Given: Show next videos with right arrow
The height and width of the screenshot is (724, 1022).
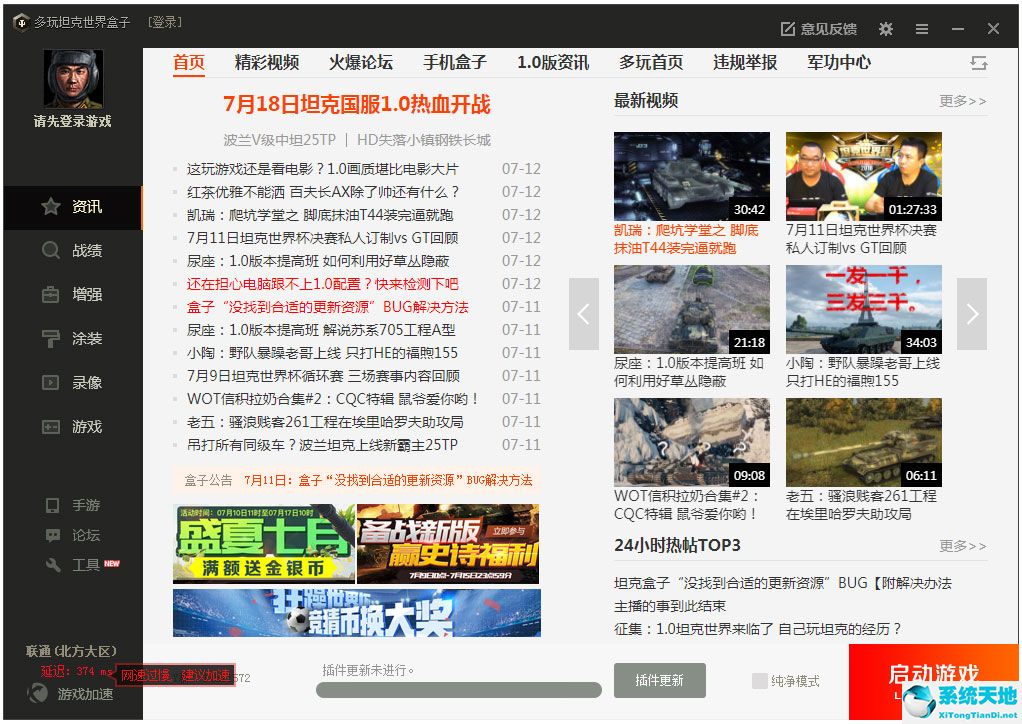Looking at the screenshot, I should click(x=972, y=314).
